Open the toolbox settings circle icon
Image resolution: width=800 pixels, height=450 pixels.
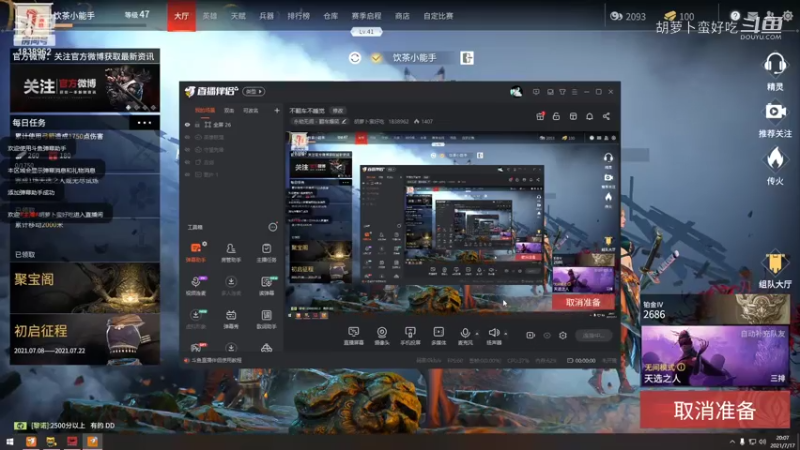(273, 227)
